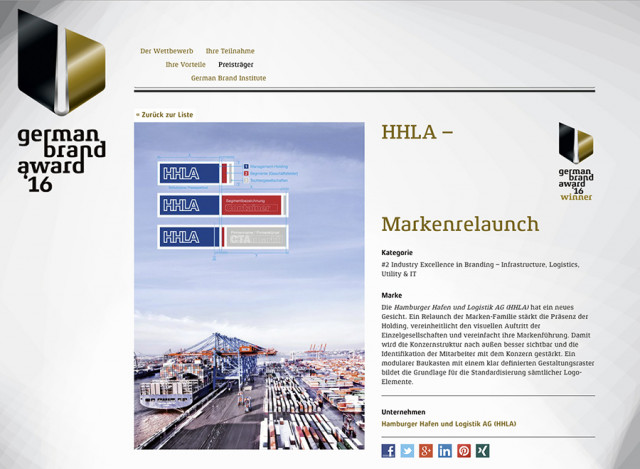640x469 pixels.
Task: Share the page on LinkedIn
Action: click(444, 451)
